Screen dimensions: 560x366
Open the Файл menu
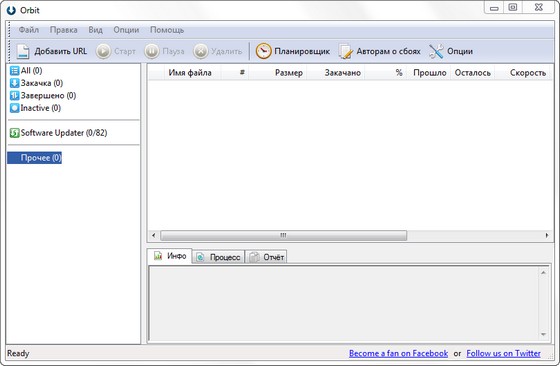tap(29, 30)
